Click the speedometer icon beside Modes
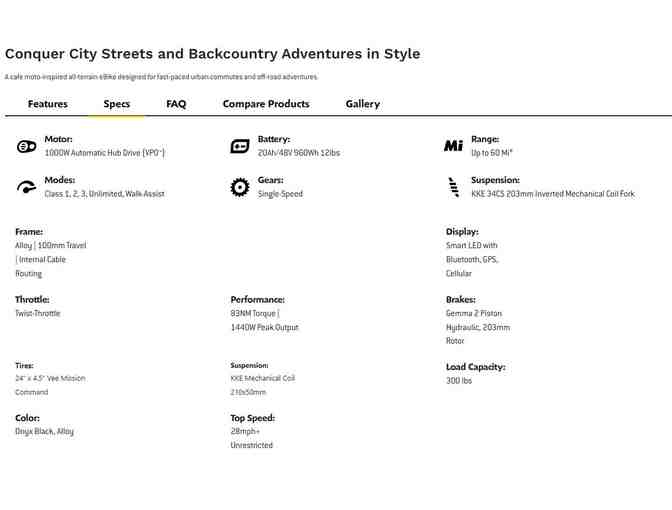This screenshot has height=510, width=672. point(27,187)
